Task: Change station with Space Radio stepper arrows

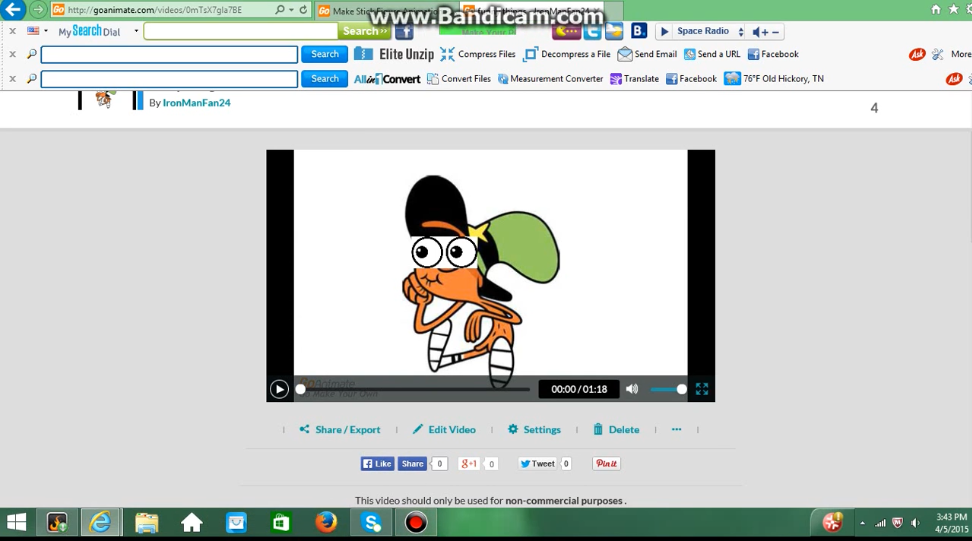Action: click(741, 32)
